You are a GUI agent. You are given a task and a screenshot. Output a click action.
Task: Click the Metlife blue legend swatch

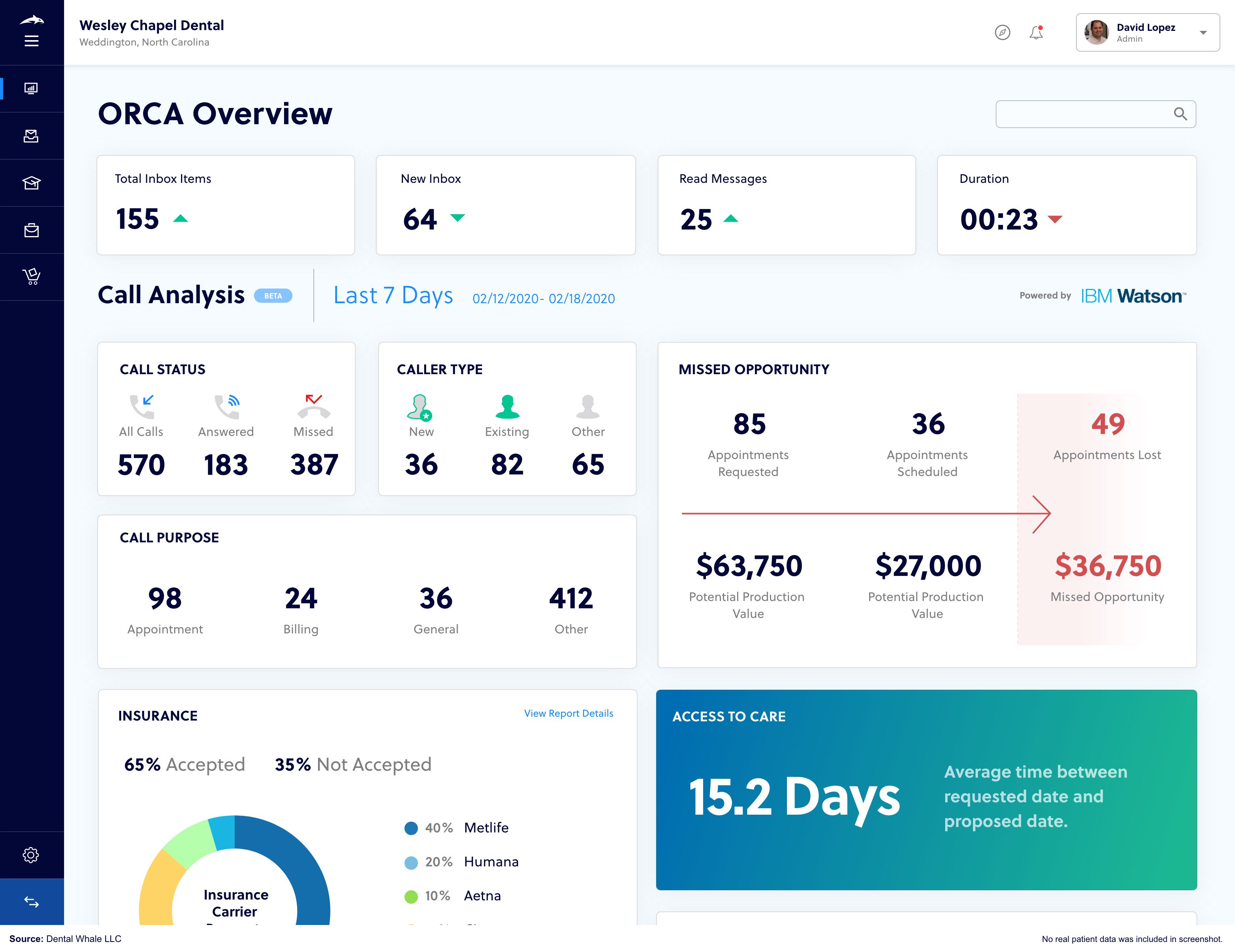pyautogui.click(x=411, y=829)
